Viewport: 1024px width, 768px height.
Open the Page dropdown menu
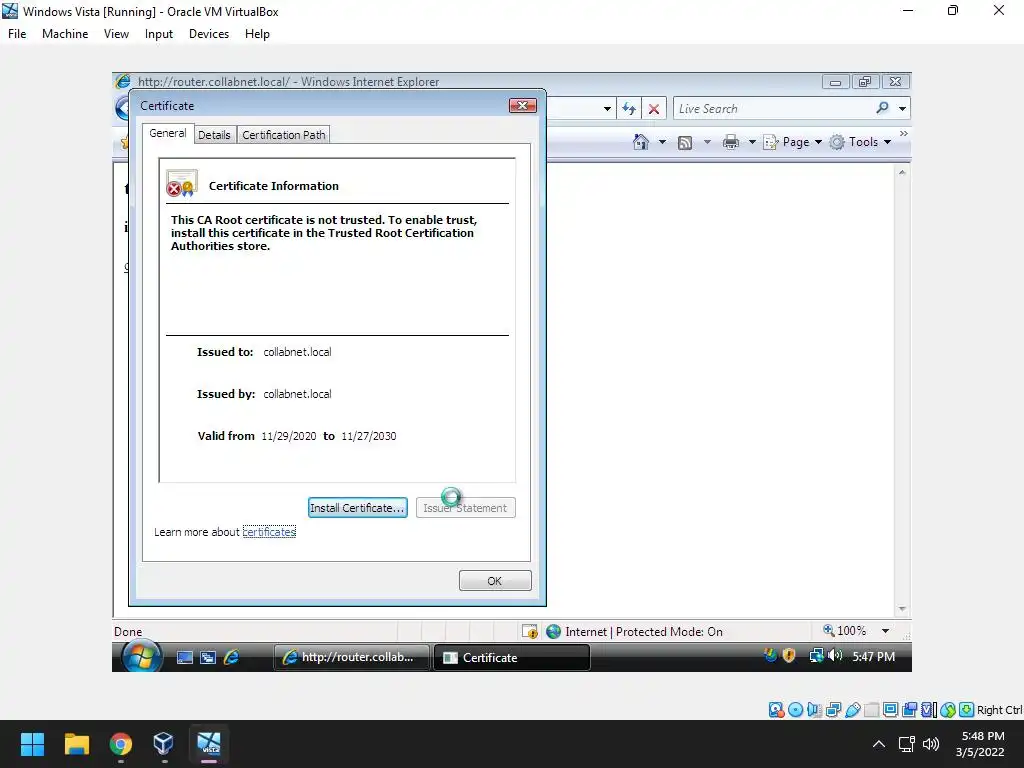click(793, 142)
